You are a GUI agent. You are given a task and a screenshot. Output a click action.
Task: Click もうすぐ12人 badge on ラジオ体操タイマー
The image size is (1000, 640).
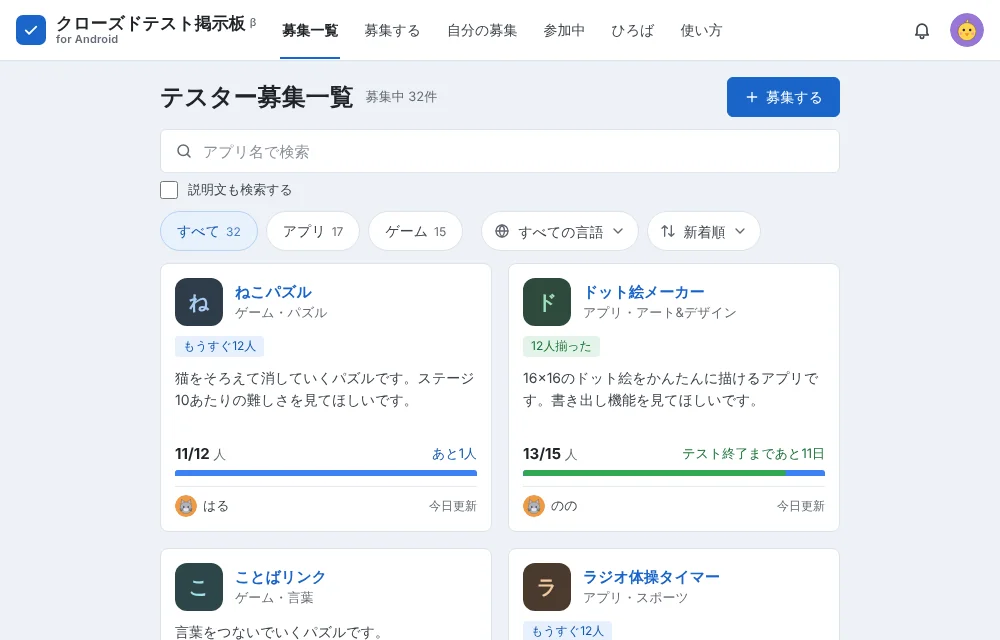567,631
